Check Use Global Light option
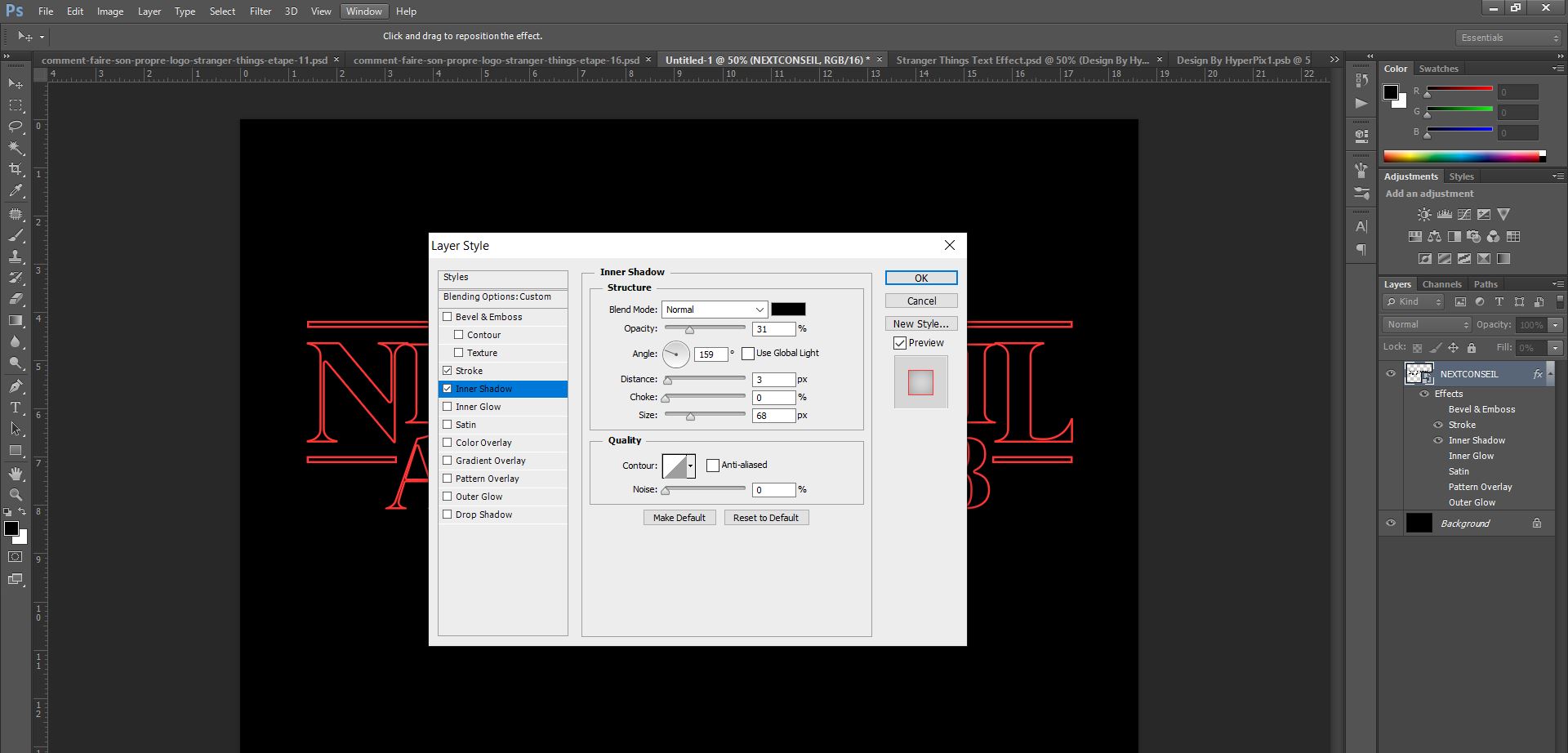 (748, 353)
